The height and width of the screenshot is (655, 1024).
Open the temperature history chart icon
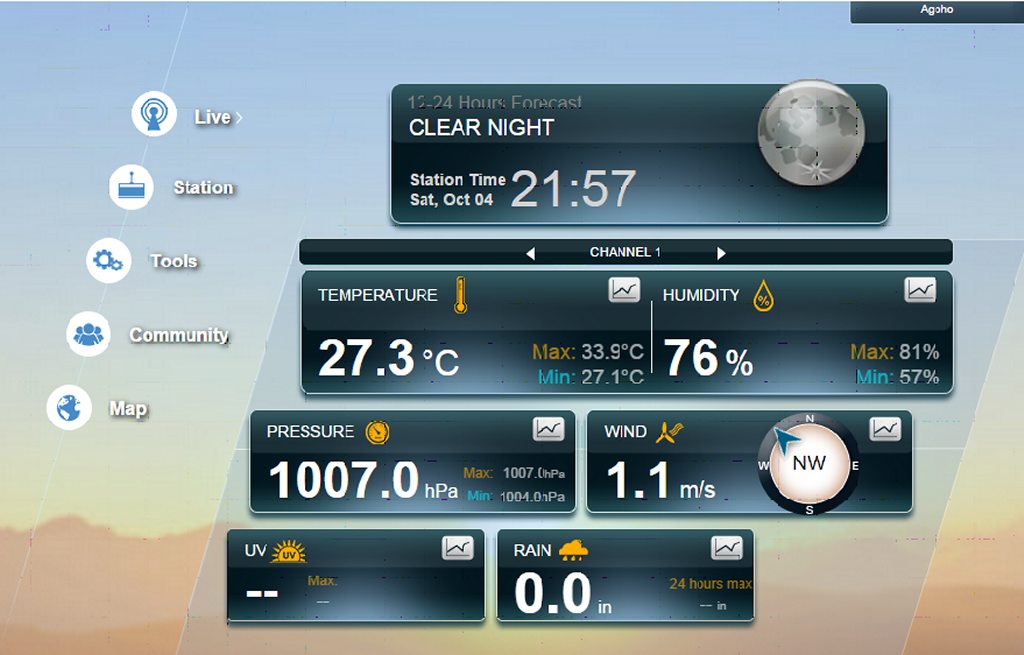[624, 291]
